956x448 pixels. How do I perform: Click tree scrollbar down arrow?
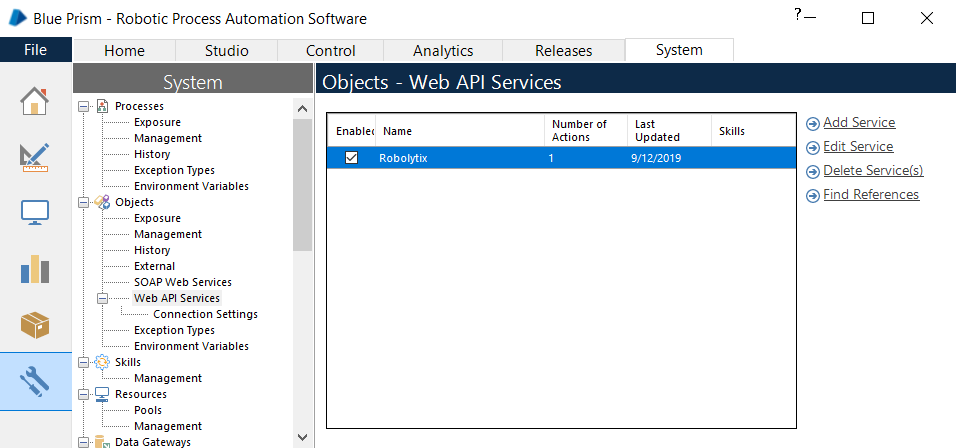click(x=302, y=436)
